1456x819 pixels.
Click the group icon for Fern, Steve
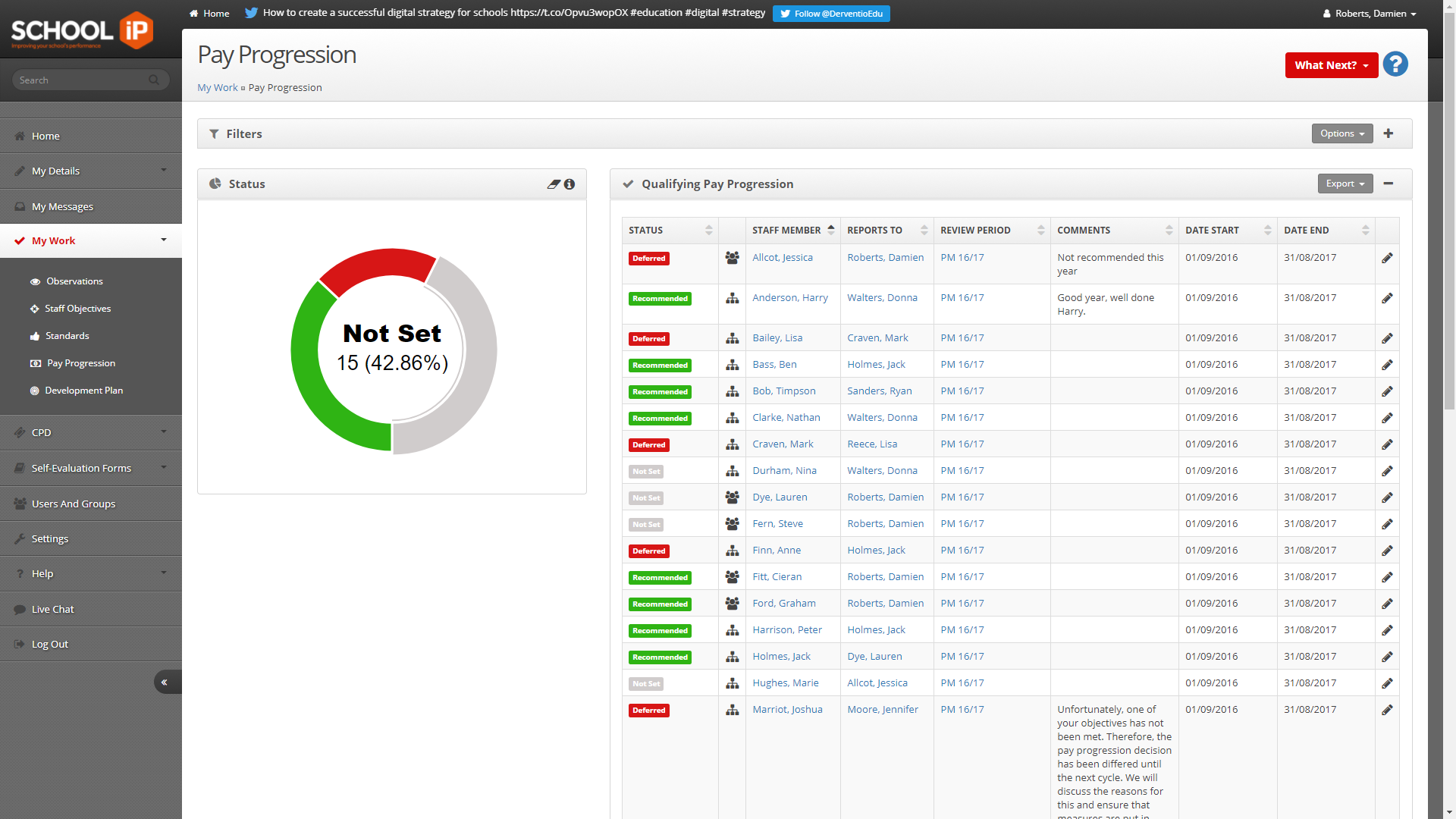(732, 524)
